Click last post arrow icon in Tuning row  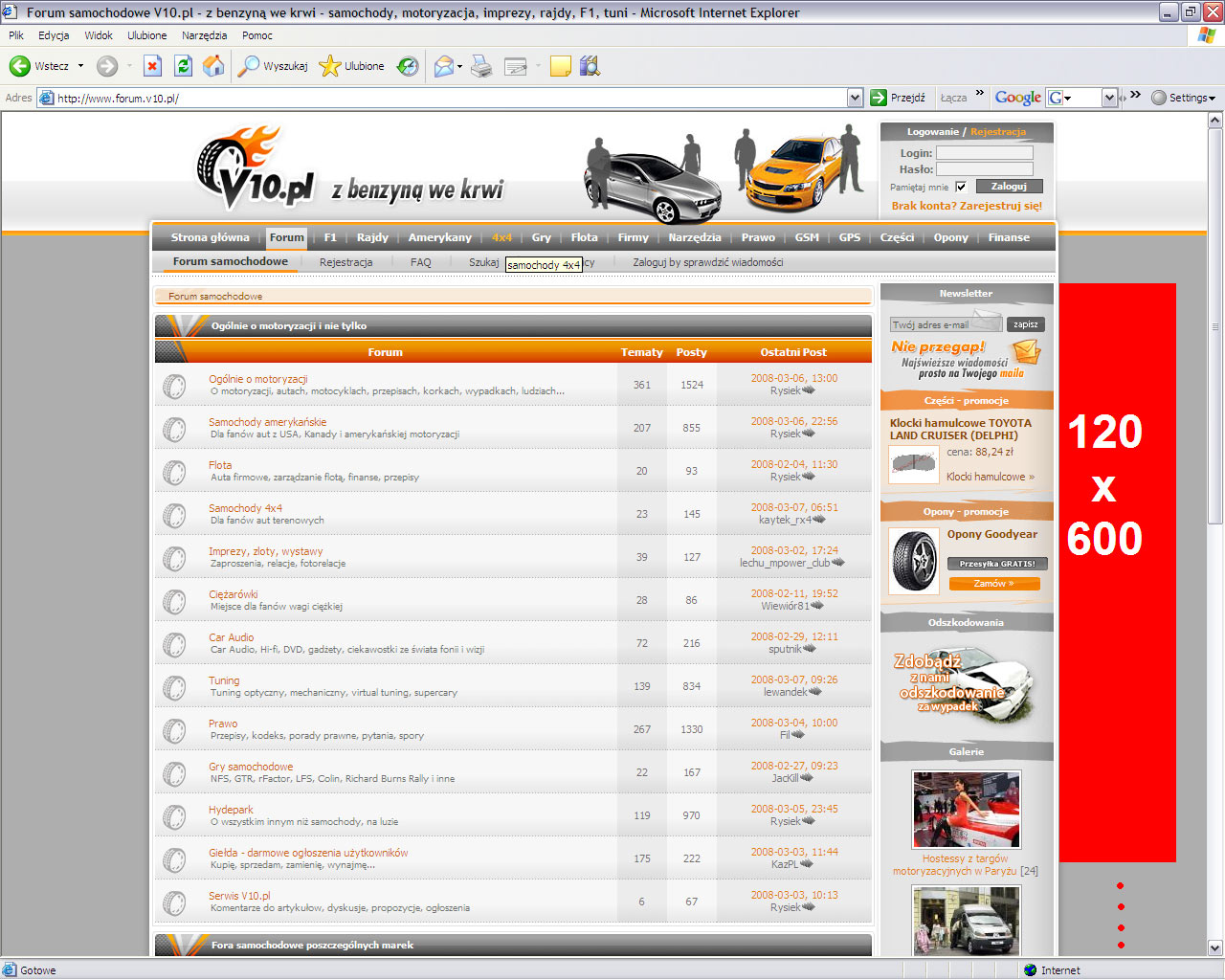point(814,692)
